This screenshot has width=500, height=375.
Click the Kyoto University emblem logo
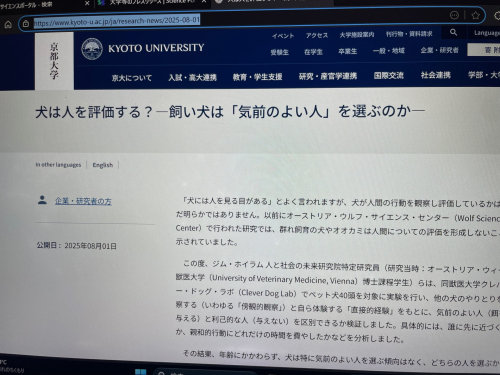point(92,49)
